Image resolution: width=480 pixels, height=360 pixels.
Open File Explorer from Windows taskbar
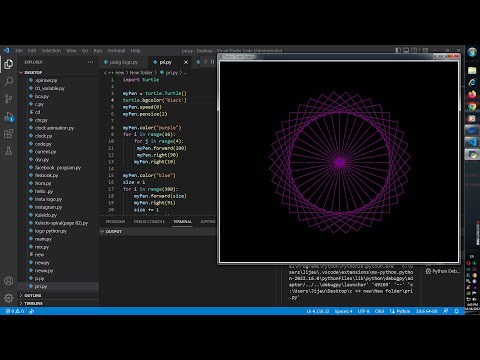(472, 71)
